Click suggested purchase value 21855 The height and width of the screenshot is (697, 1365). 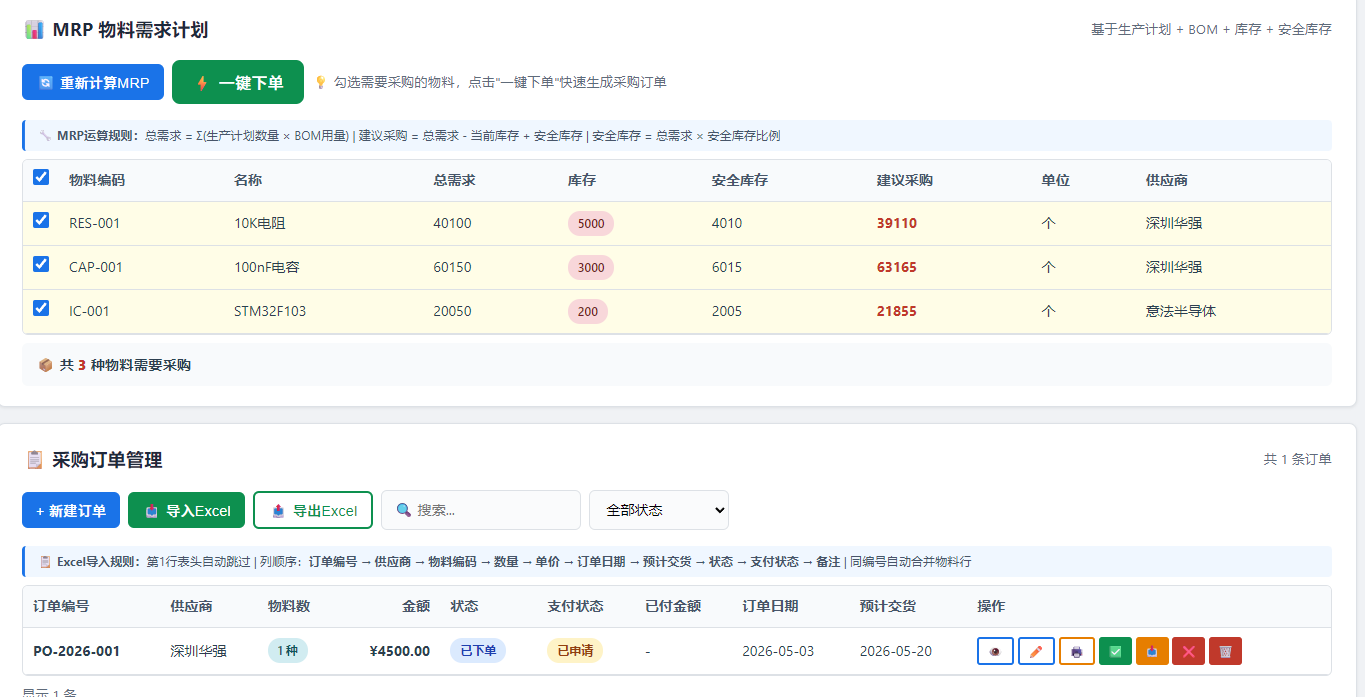(x=897, y=311)
